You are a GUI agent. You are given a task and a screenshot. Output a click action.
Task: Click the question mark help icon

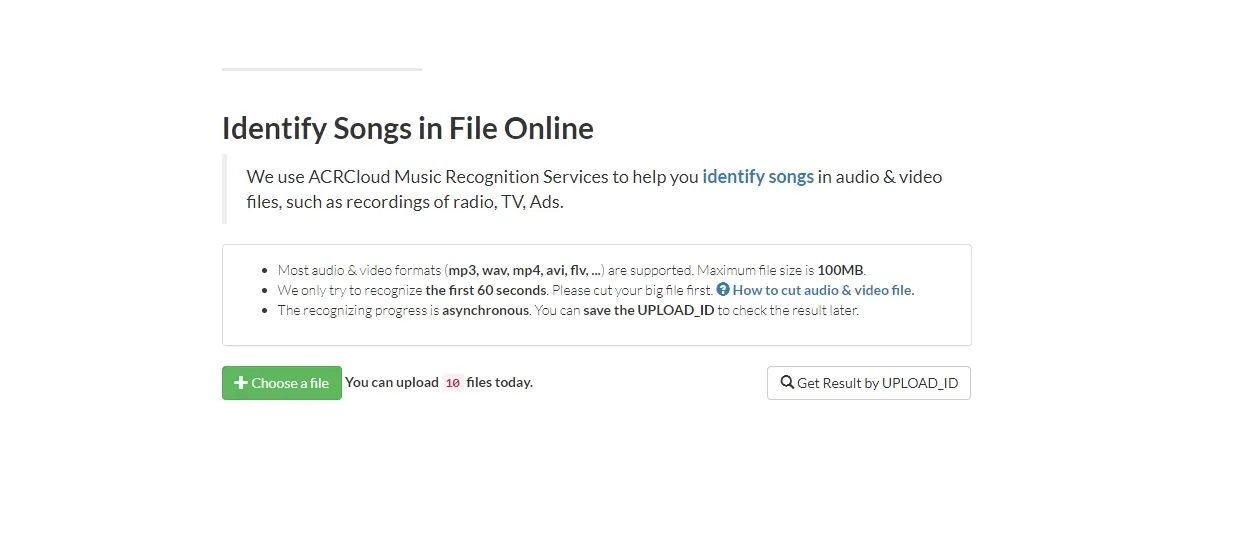point(723,290)
